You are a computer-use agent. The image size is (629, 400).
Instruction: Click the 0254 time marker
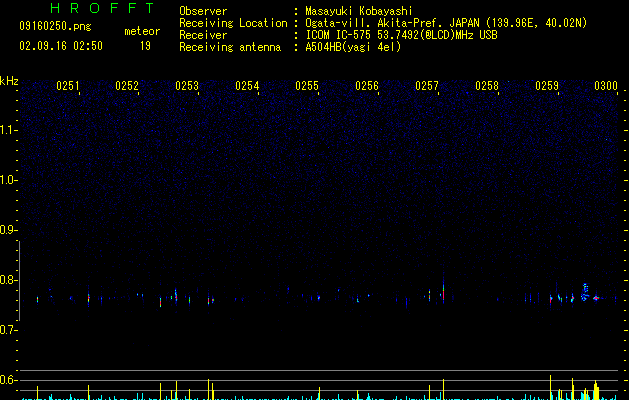click(x=247, y=86)
